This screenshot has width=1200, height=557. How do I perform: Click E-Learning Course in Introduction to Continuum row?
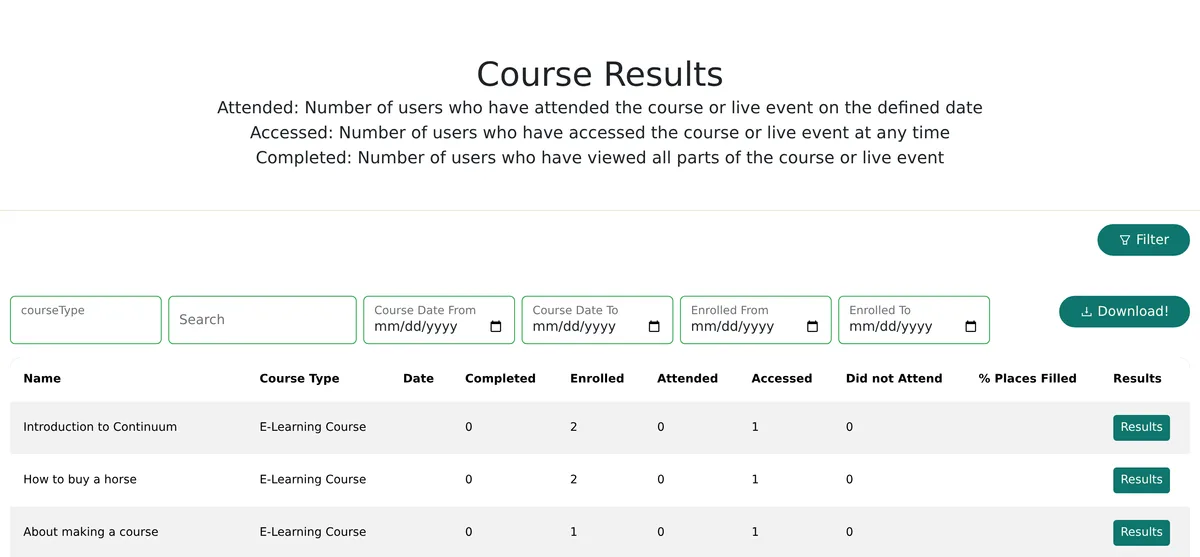[313, 427]
